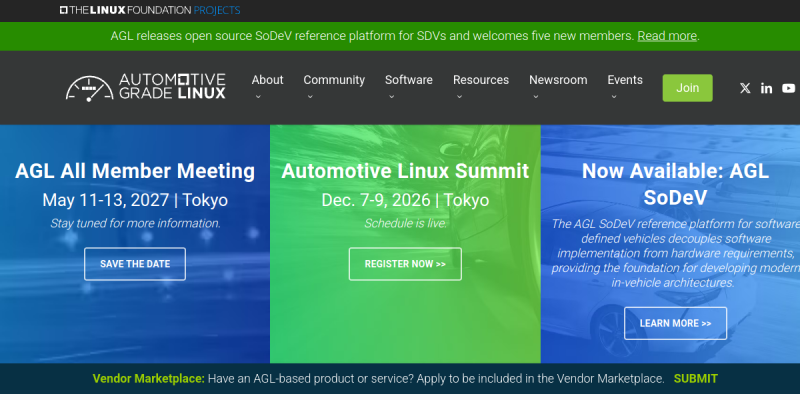Expand the chevron under Community

[310, 96]
